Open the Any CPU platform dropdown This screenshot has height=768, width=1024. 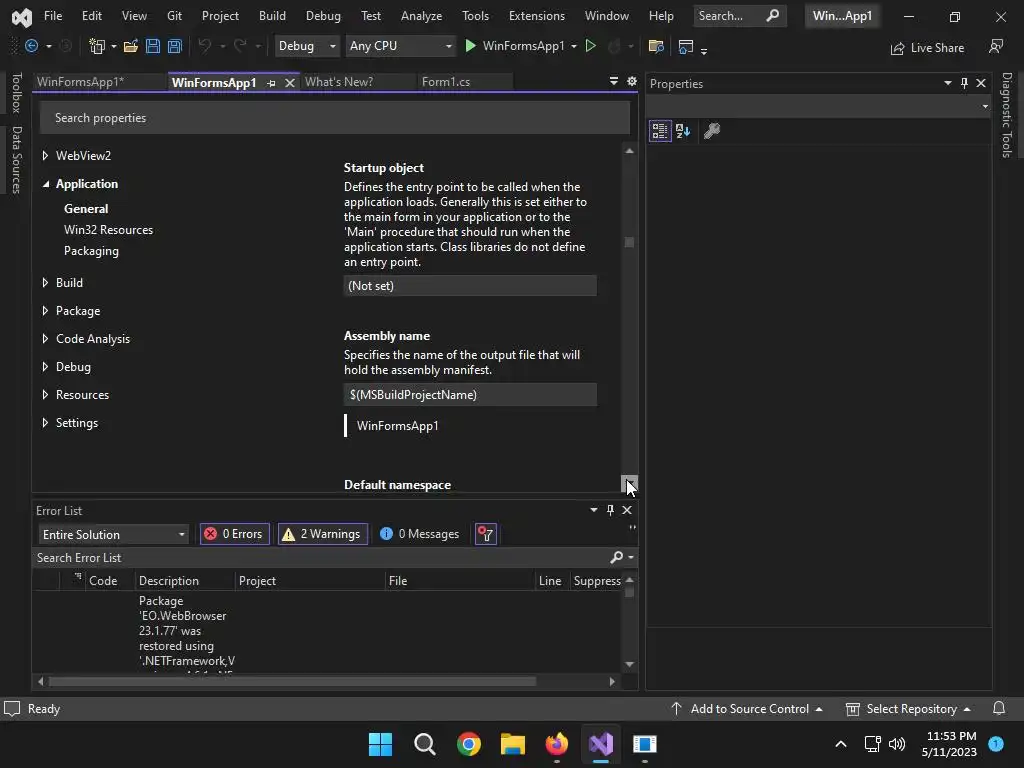pos(400,46)
